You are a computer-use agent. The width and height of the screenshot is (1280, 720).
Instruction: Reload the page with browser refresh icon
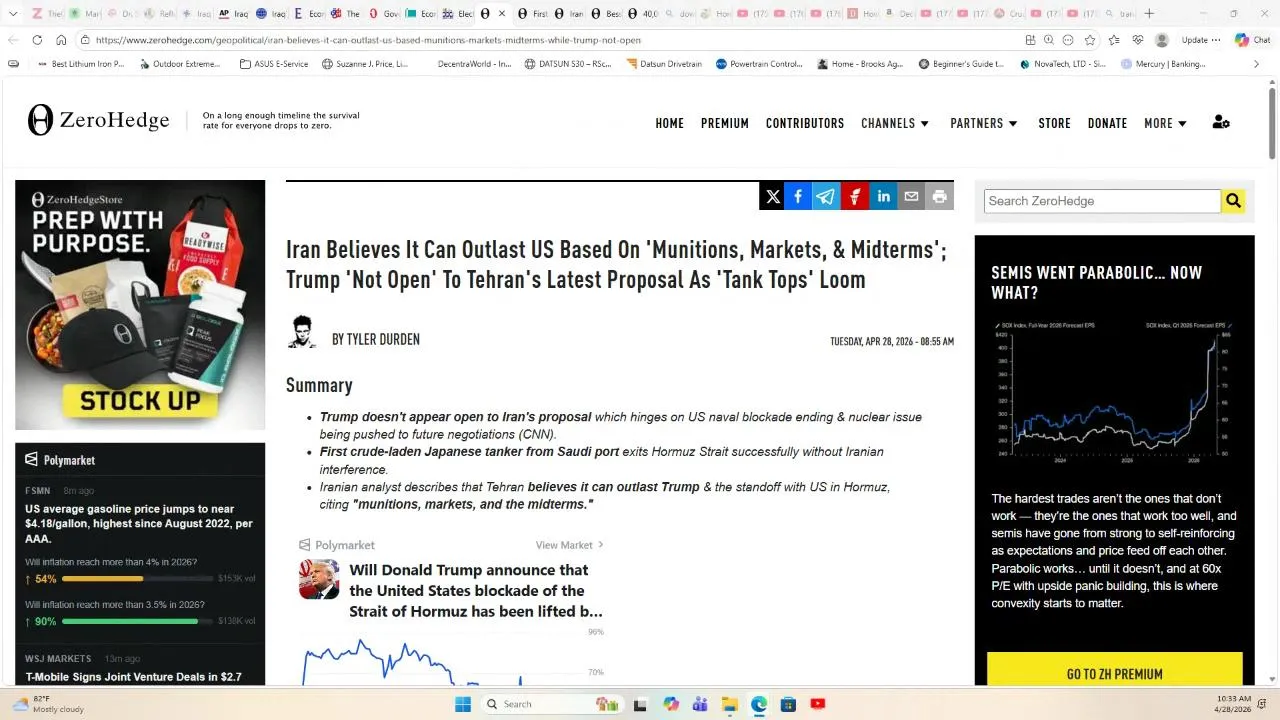coord(37,40)
